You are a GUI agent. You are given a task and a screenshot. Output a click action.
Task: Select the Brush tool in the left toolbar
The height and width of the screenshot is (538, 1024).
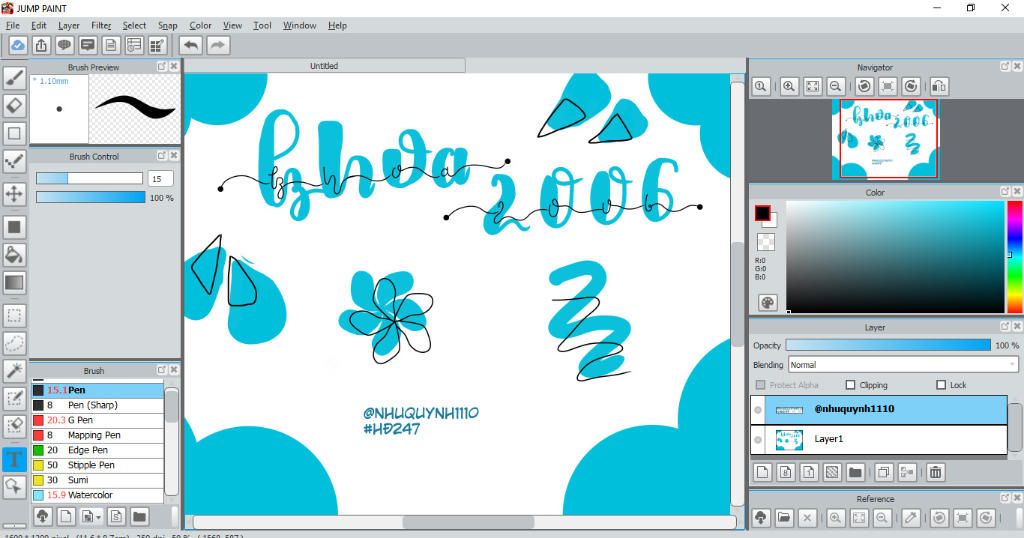[x=14, y=78]
